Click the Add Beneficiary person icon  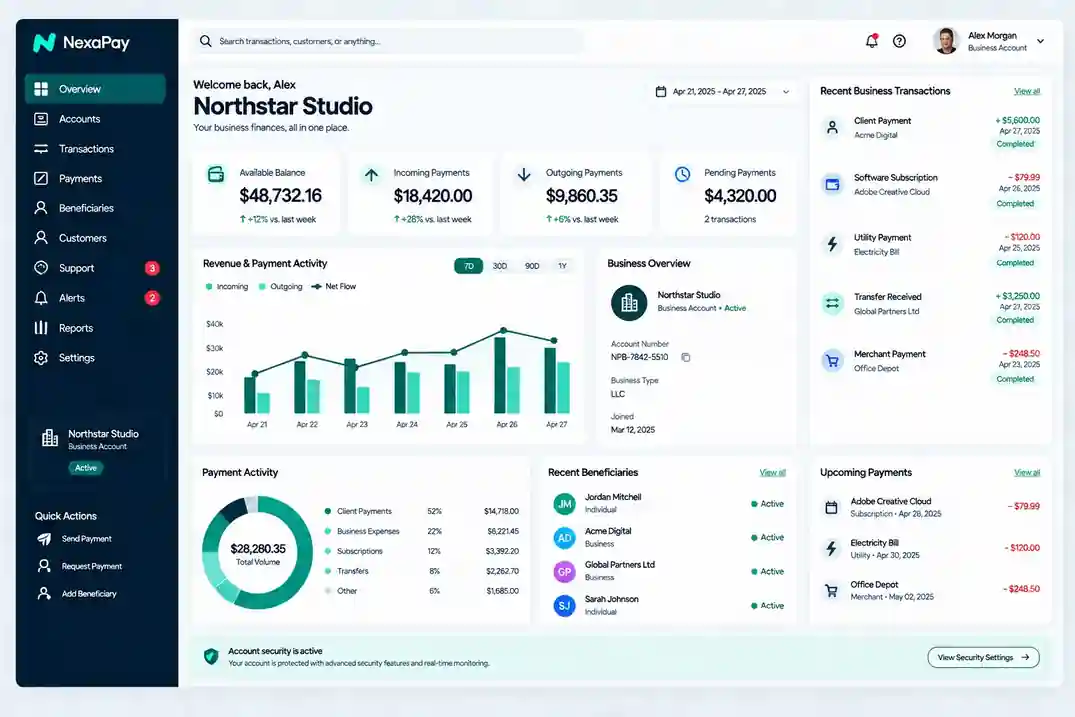[x=44, y=594]
